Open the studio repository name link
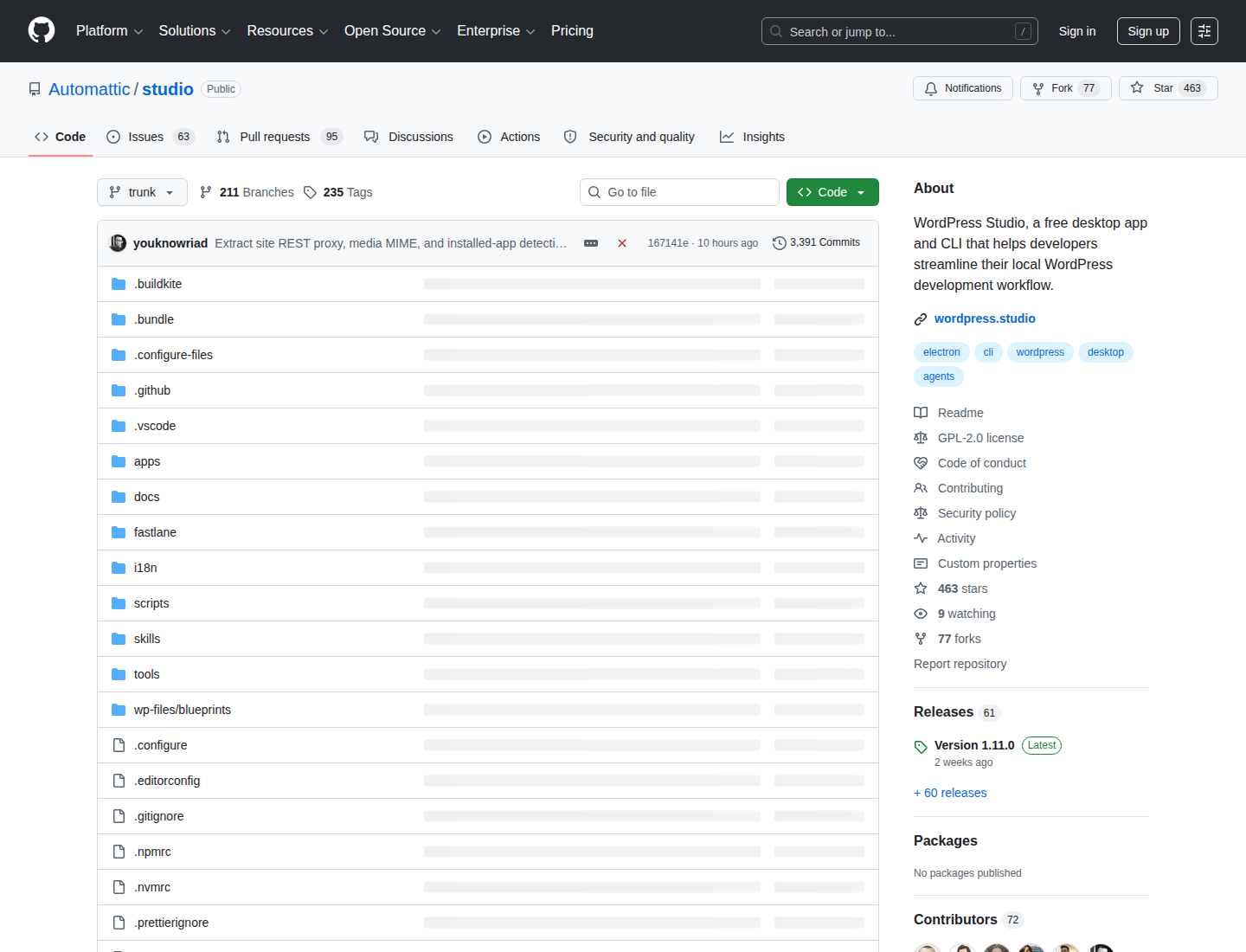This screenshot has height=952, width=1246. [168, 89]
